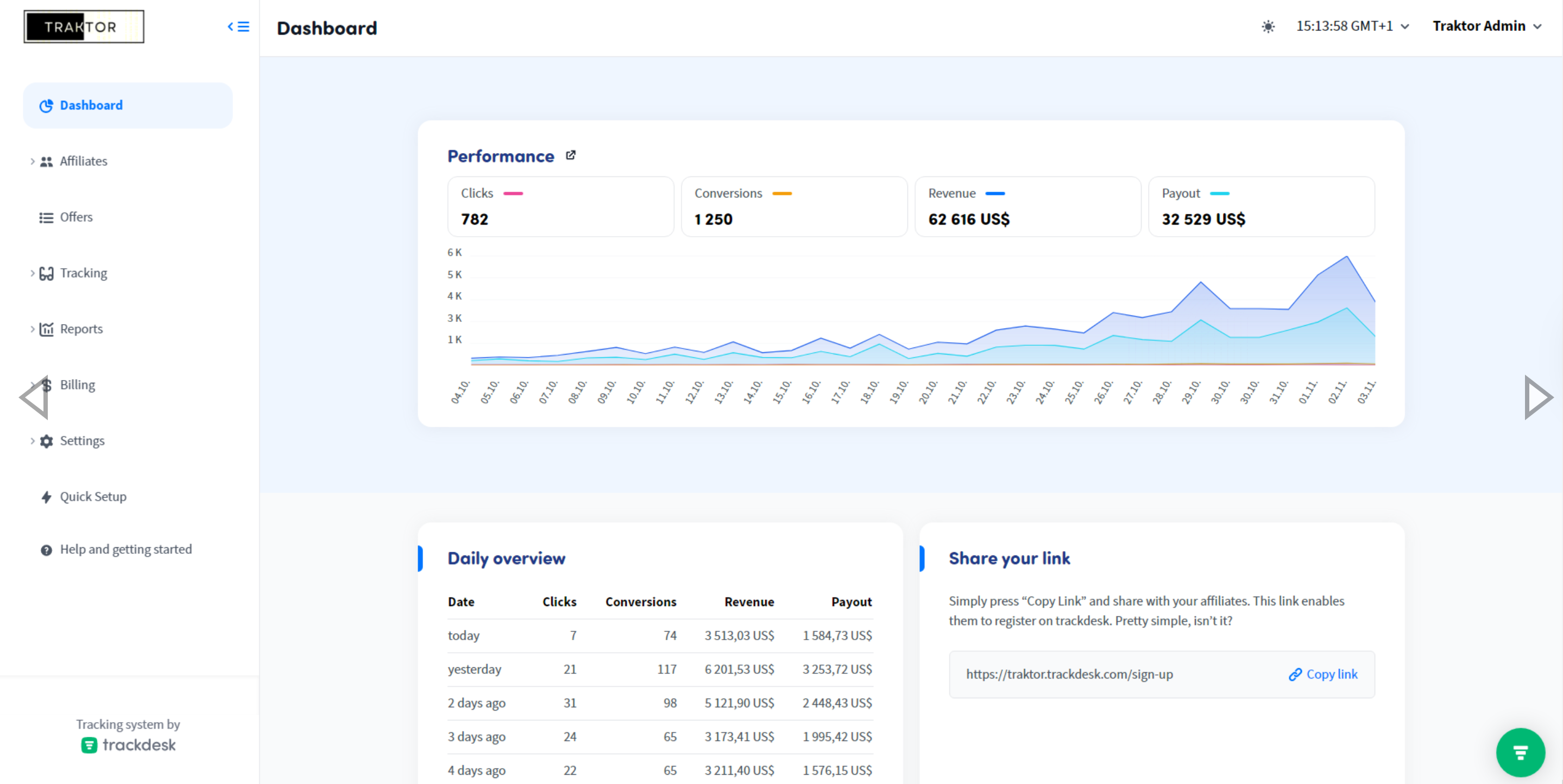Expand the Affiliates menu chevron
This screenshot has height=784, width=1563.
point(32,161)
